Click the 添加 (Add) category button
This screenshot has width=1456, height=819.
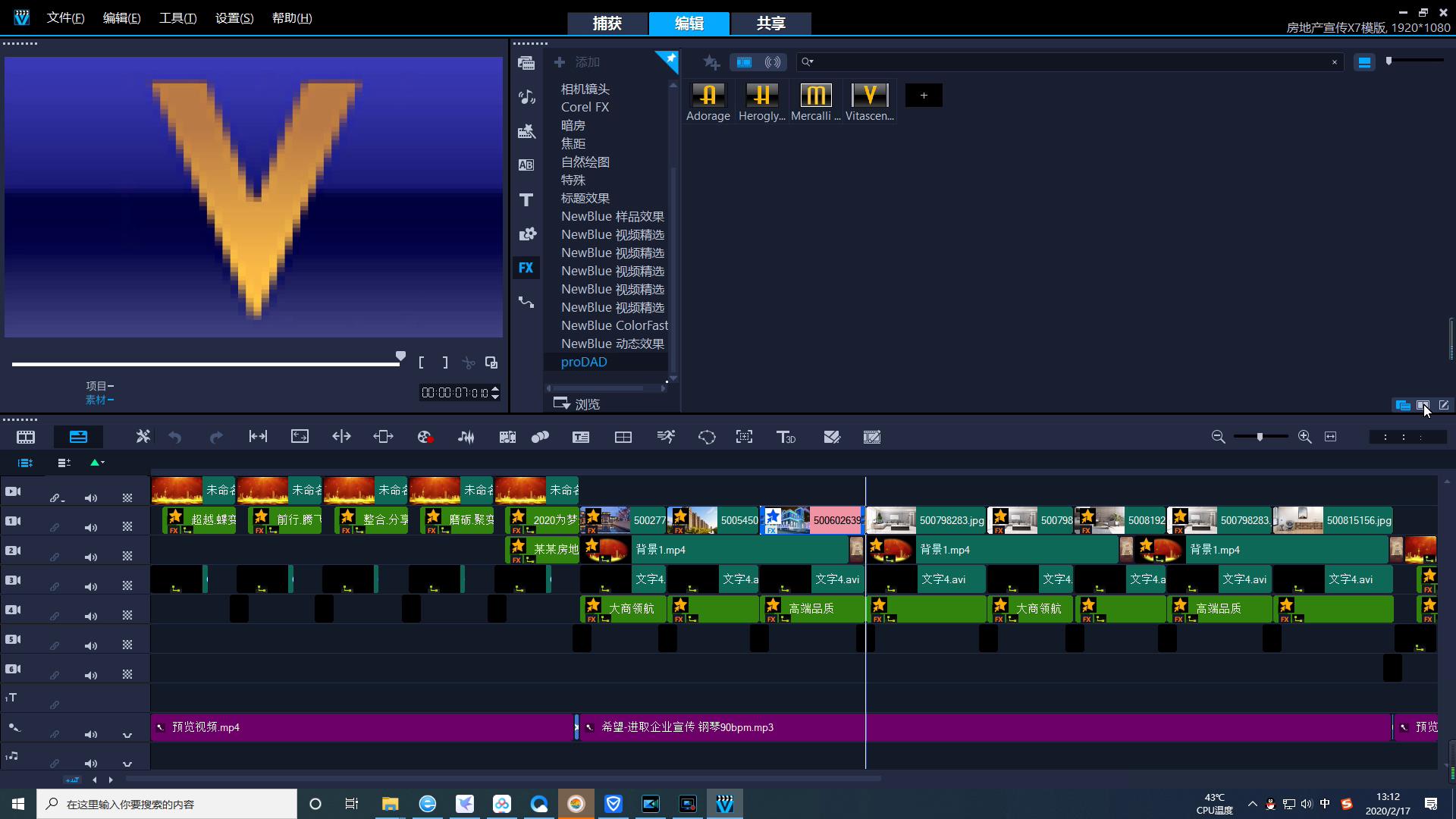[577, 62]
